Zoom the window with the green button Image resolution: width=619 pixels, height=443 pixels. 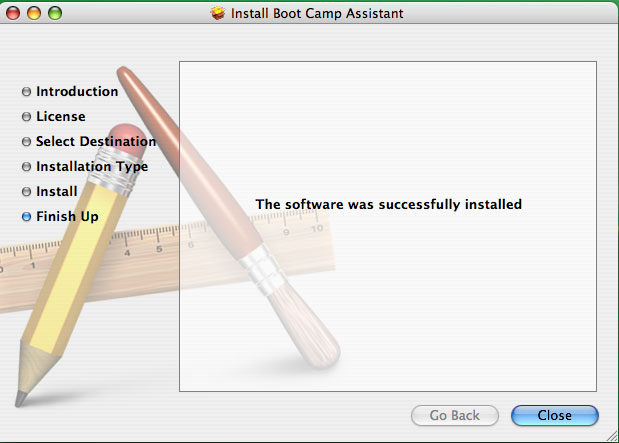[55, 13]
